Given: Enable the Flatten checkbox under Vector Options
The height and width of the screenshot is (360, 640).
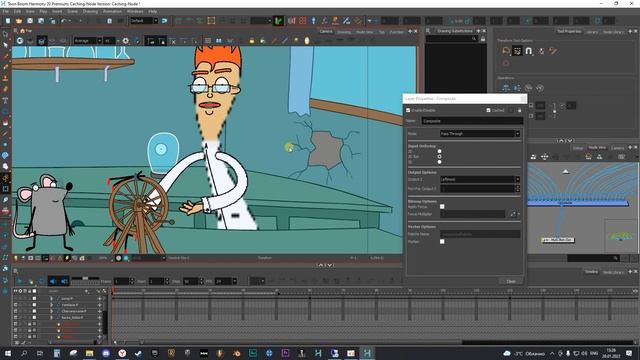Looking at the screenshot, I should coord(442,242).
